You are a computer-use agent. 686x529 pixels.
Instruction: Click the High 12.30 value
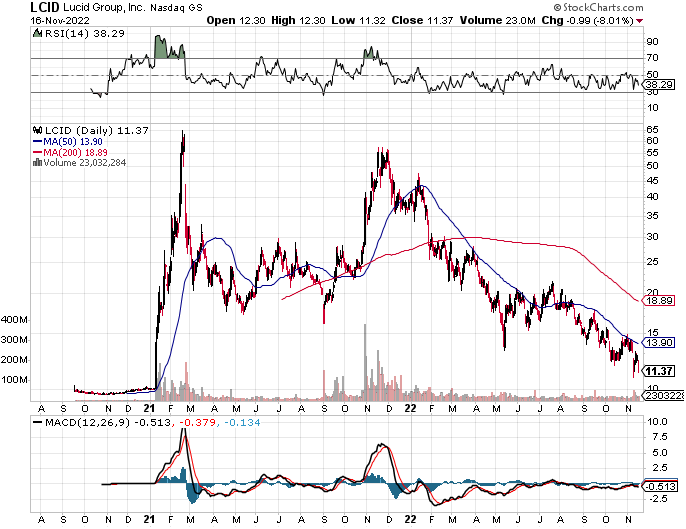click(x=298, y=21)
